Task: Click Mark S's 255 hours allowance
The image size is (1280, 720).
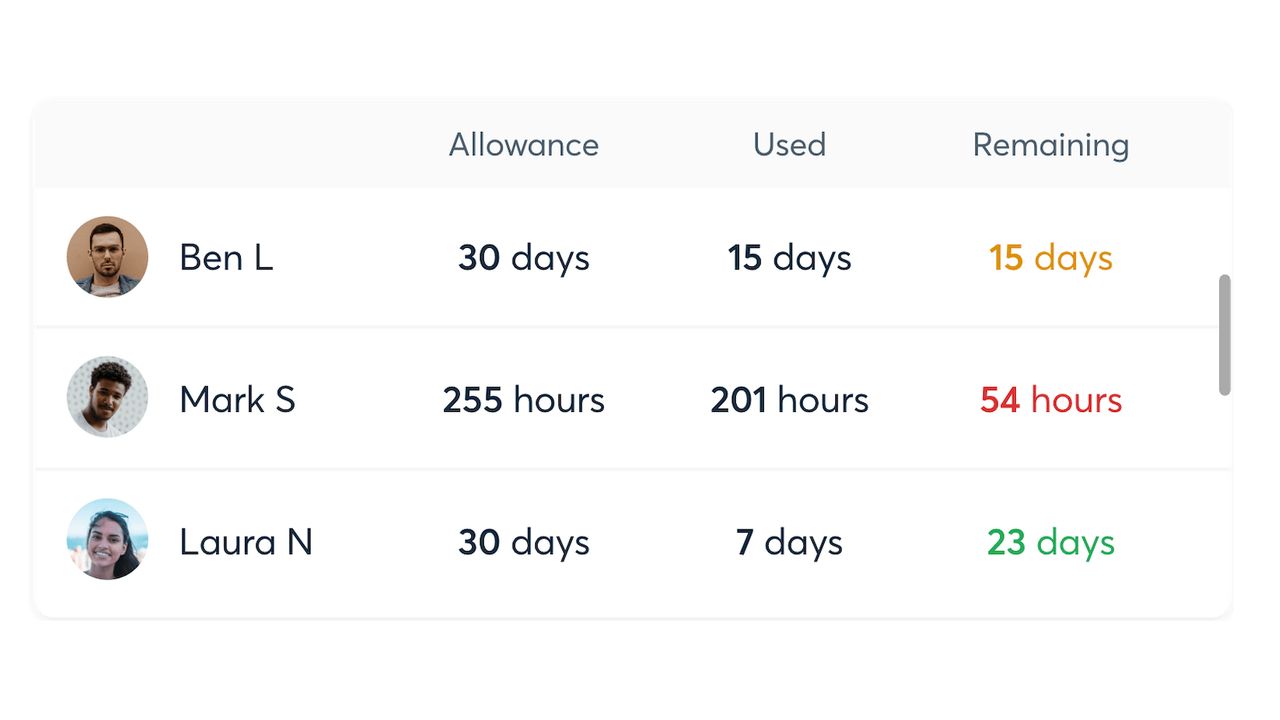Action: coord(523,400)
